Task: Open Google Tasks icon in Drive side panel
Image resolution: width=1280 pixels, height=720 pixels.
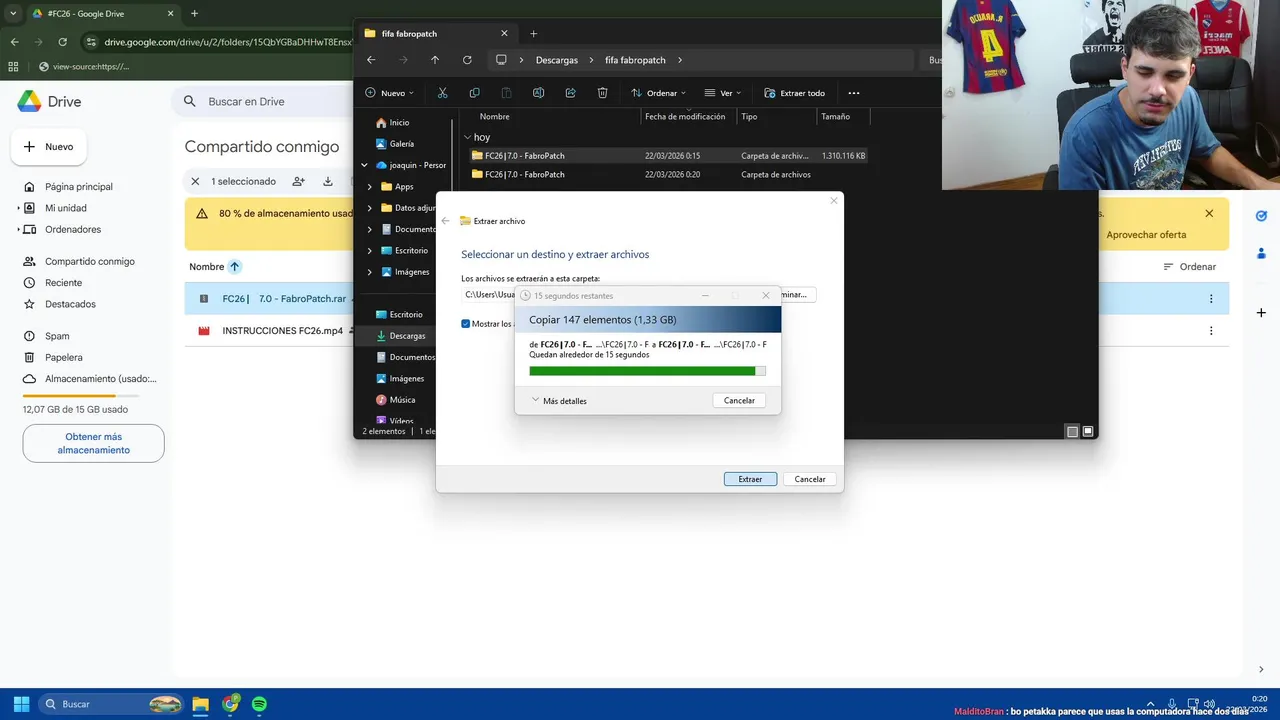Action: pyautogui.click(x=1261, y=216)
